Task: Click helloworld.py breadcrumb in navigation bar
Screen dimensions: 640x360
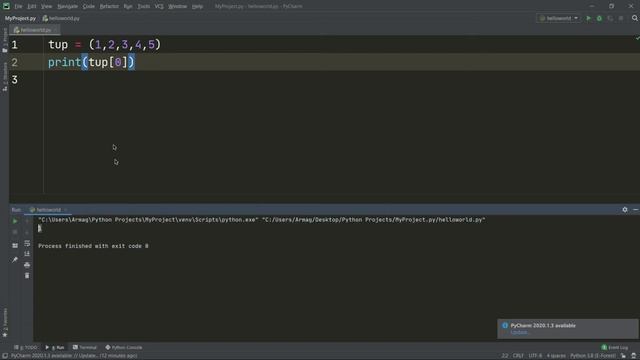Action: pyautogui.click(x=61, y=18)
